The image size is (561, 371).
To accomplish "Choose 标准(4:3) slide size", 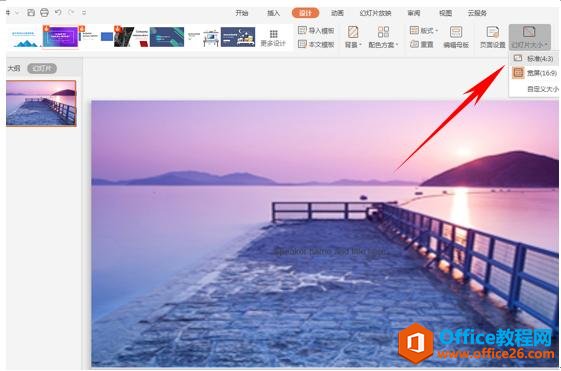I will coord(534,58).
